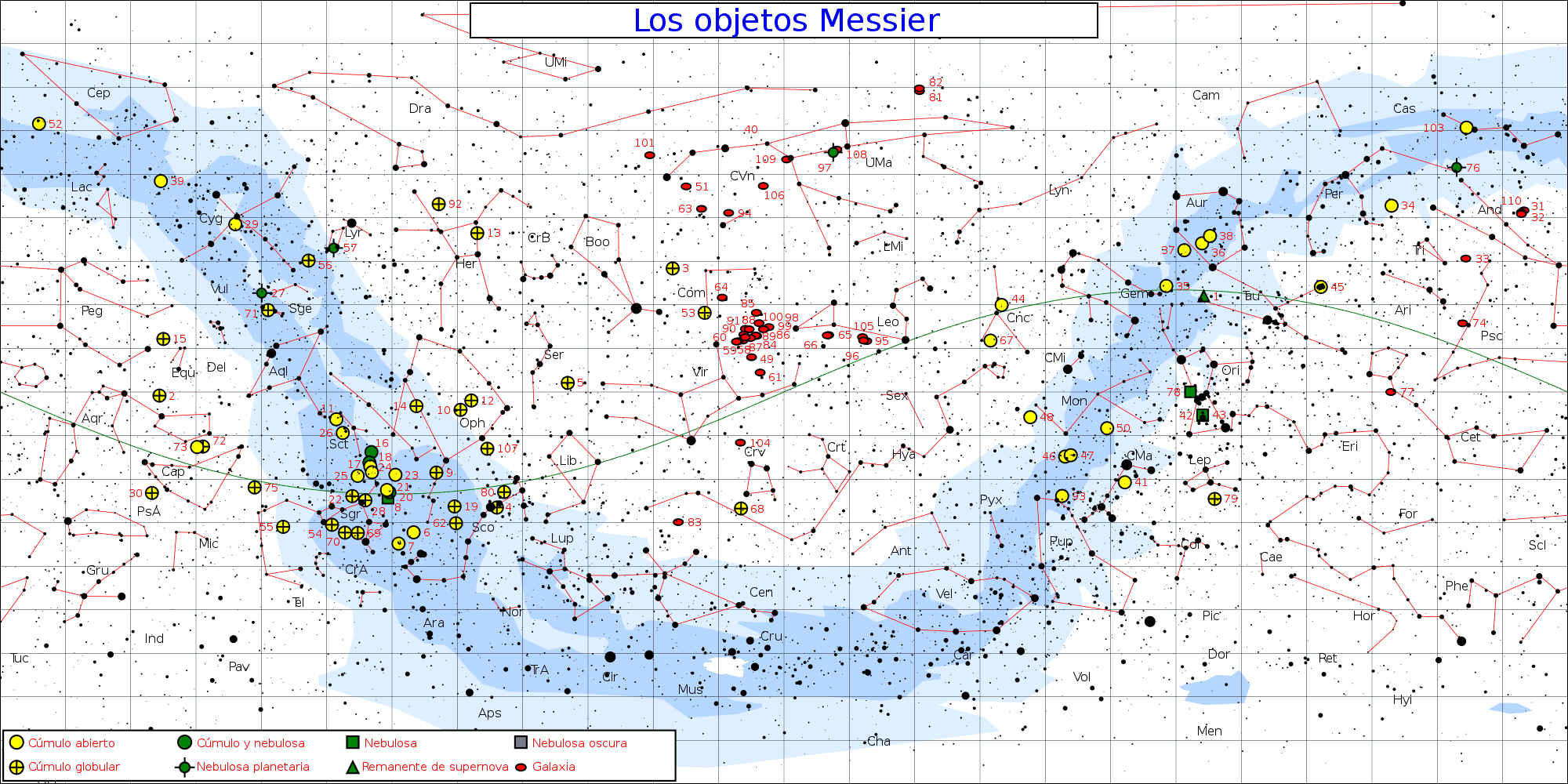Click the 'Cen' constellation label
1568x784 pixels.
point(761,592)
